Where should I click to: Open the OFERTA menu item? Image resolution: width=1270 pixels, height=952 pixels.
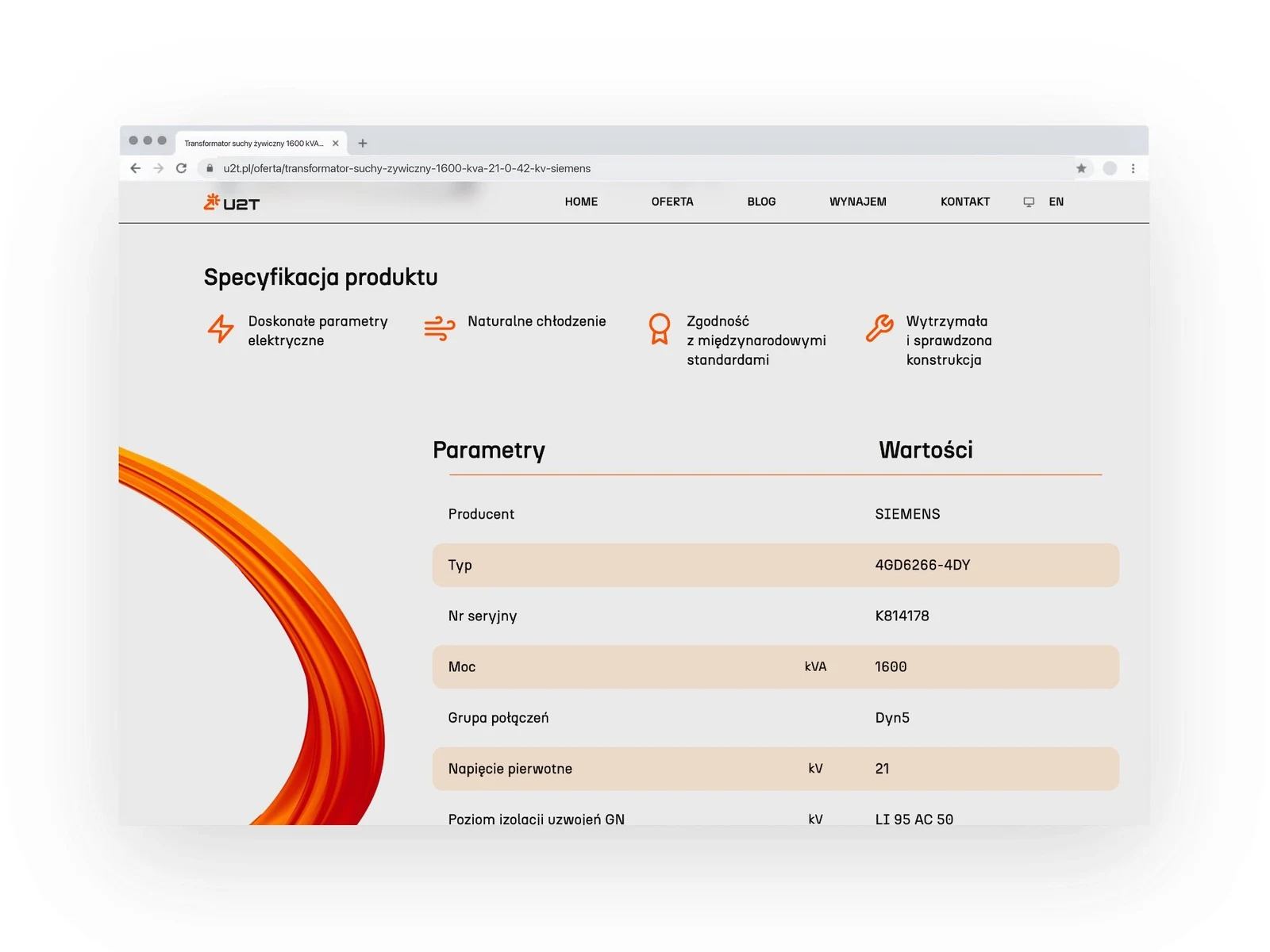(x=672, y=202)
